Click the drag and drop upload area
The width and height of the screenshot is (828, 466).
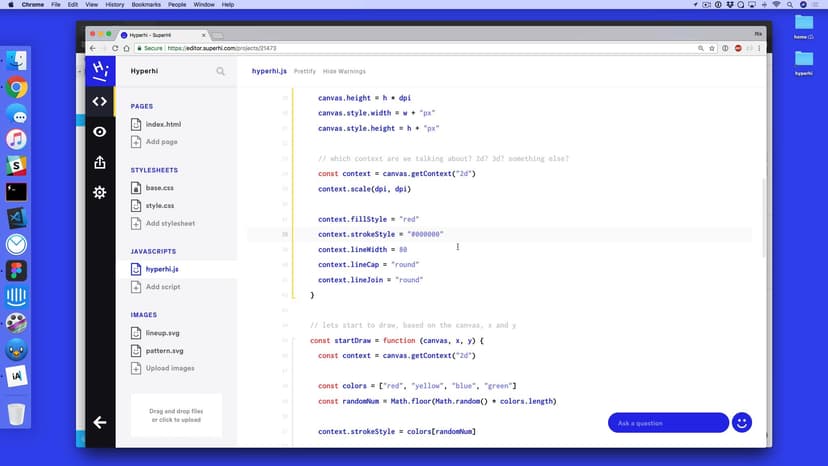click(177, 416)
